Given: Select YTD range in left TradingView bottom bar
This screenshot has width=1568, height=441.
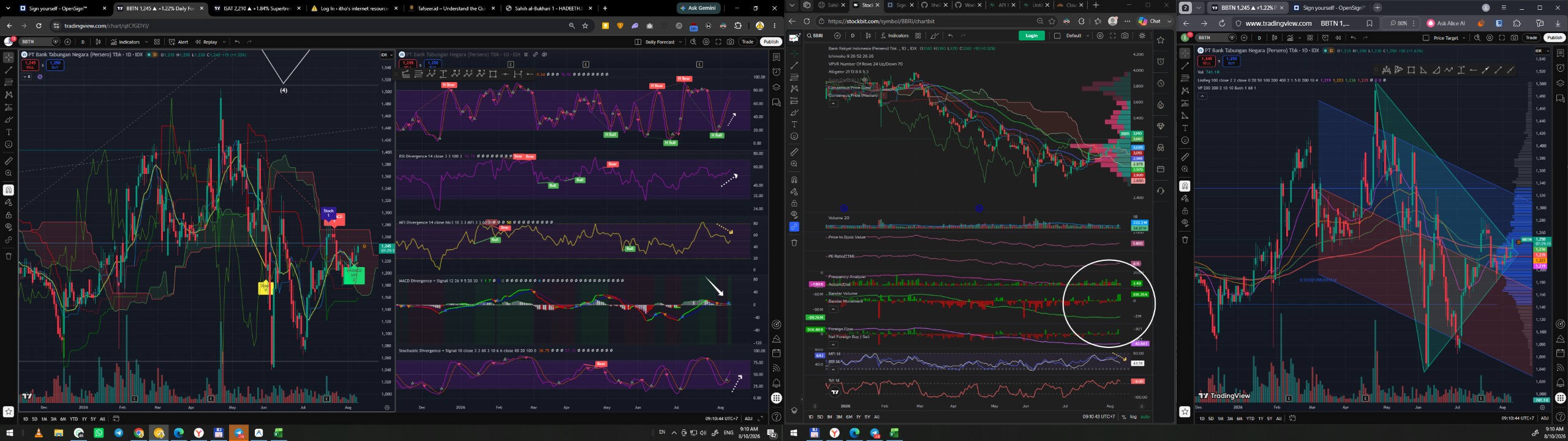Looking at the screenshot, I should (73, 419).
